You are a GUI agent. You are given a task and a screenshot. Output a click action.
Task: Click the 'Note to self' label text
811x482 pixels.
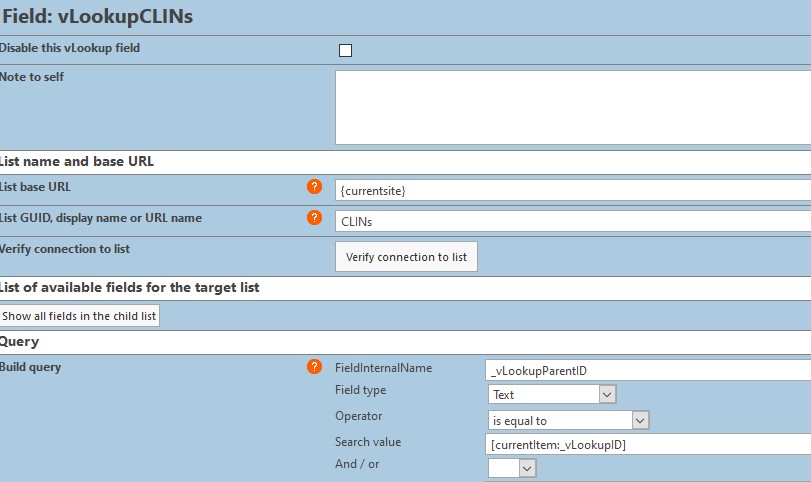(x=32, y=77)
